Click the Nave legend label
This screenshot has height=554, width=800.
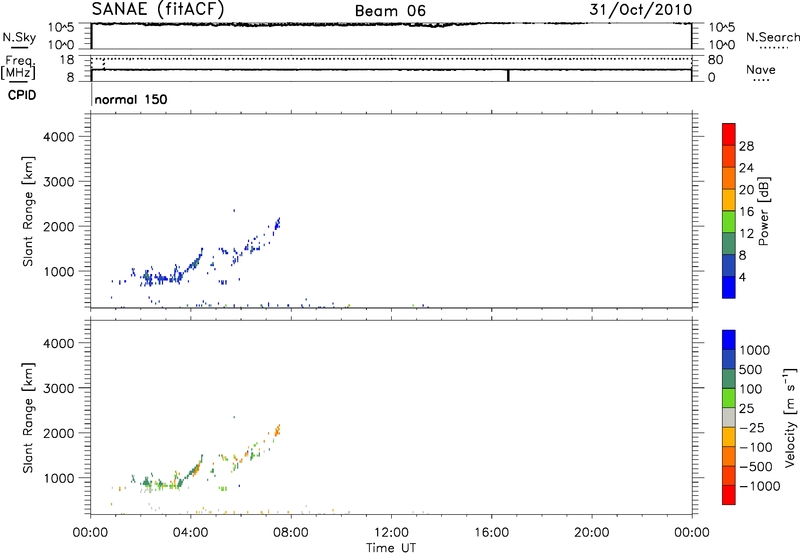pos(761,70)
